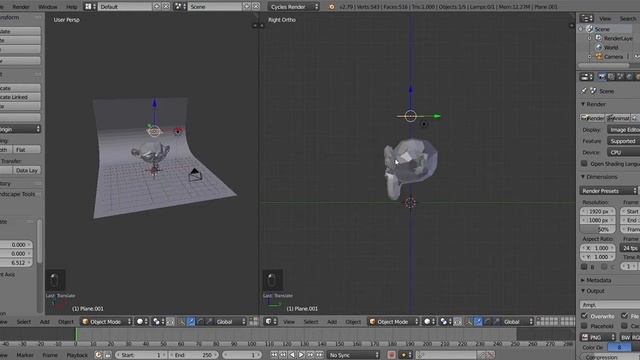The width and height of the screenshot is (640, 360).
Task: Click the screen layout browse icon beside Default
Action: (x=90, y=7)
